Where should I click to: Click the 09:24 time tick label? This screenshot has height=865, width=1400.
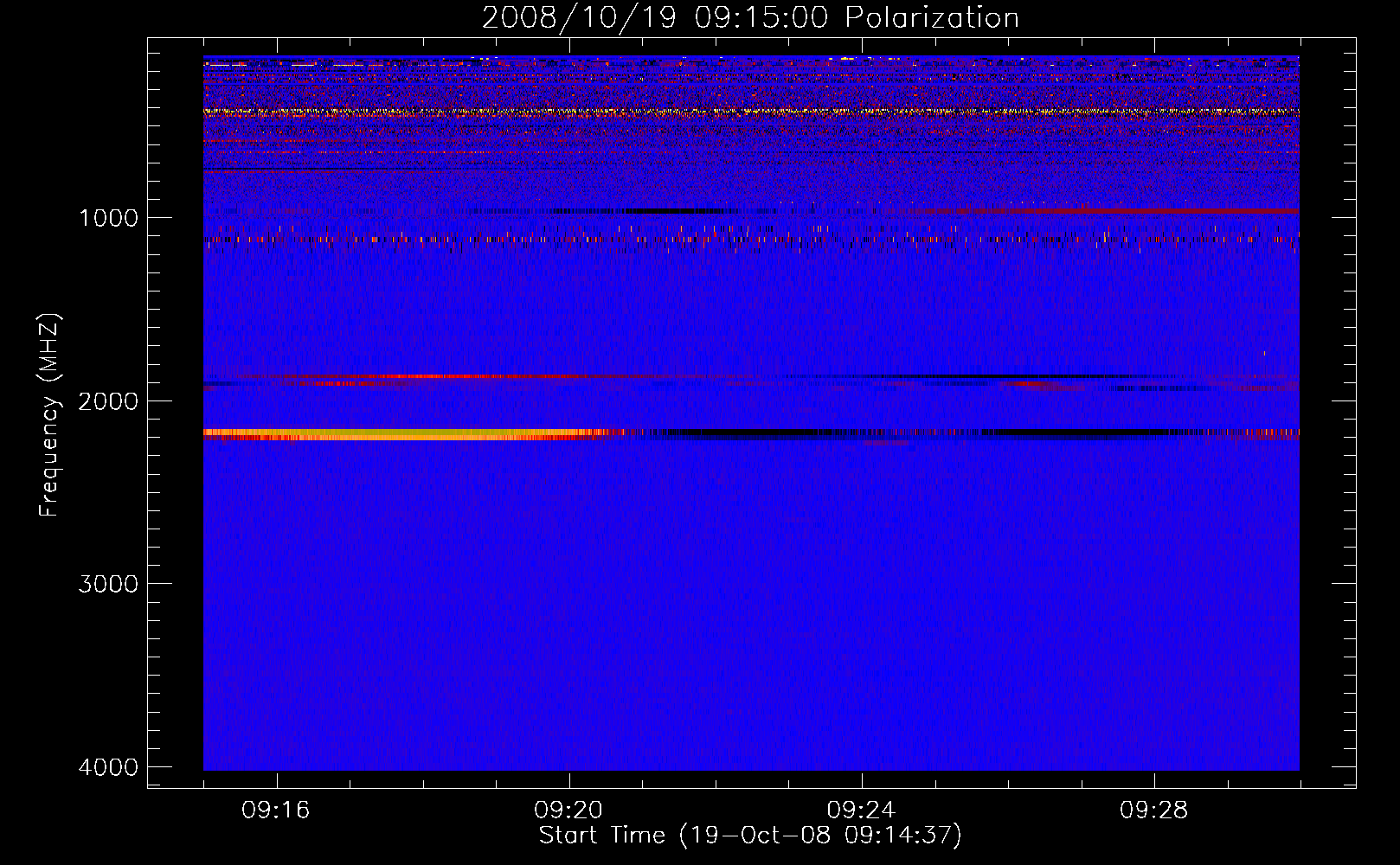pos(861,811)
